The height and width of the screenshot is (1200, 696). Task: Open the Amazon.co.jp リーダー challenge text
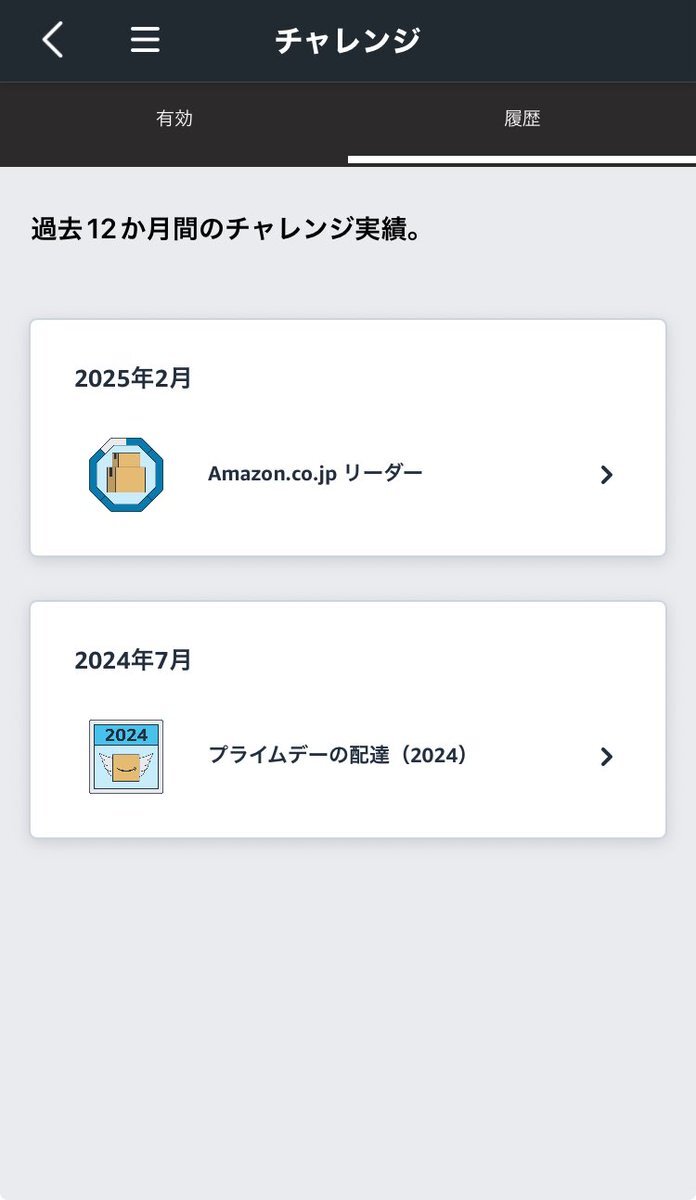(315, 473)
